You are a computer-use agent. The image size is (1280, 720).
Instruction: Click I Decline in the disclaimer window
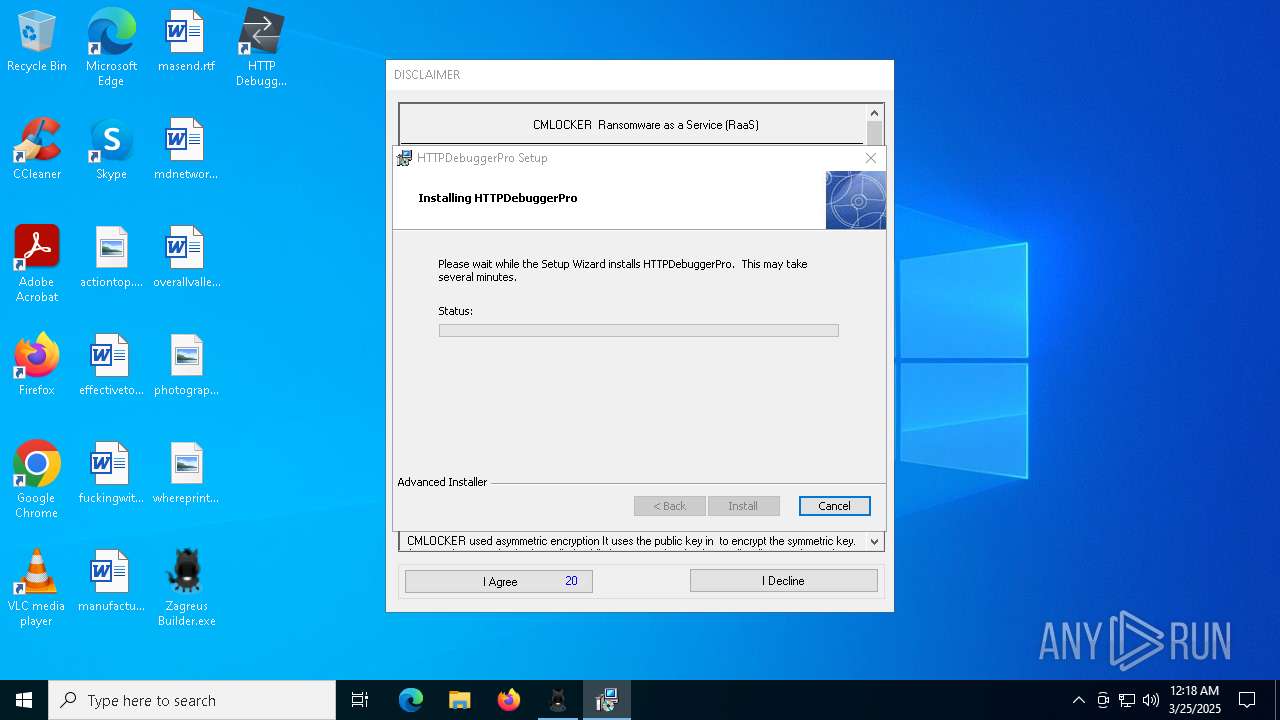tap(783, 581)
